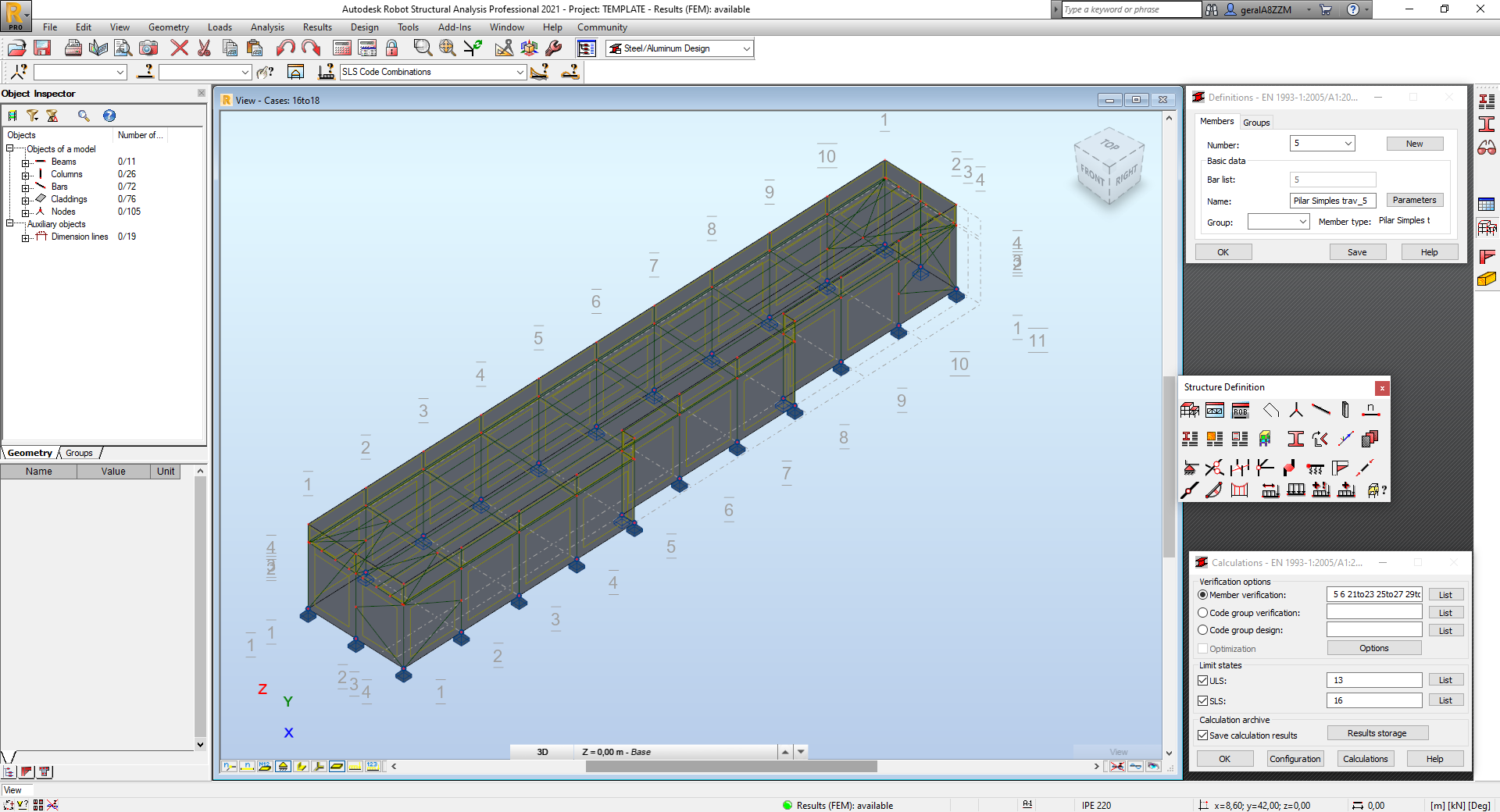Toggle the ULS limit state checkbox
Screen dimensions: 1500x812
pyautogui.click(x=1203, y=681)
